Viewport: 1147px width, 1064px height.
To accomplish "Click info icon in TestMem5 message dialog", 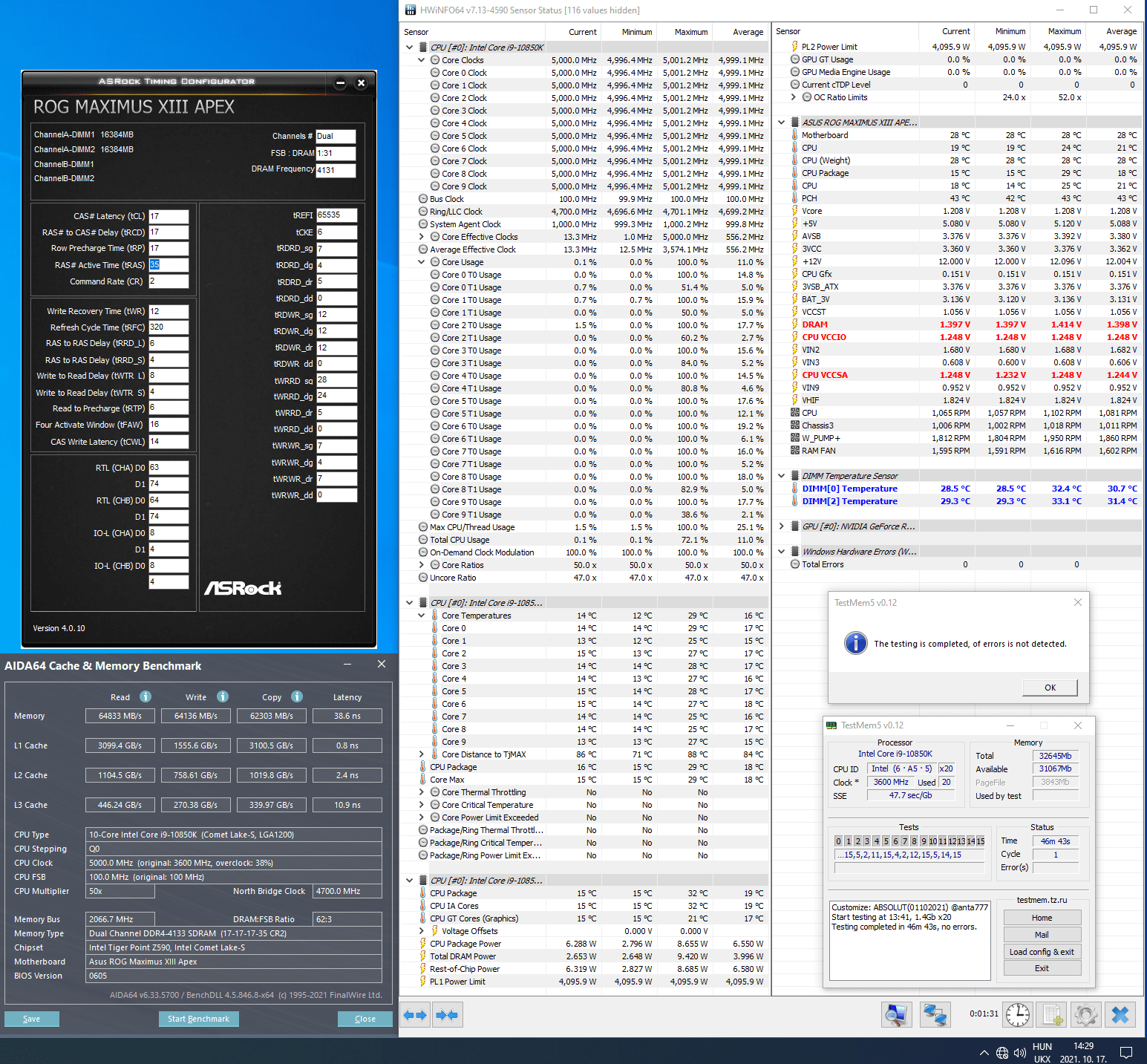I will 855,643.
